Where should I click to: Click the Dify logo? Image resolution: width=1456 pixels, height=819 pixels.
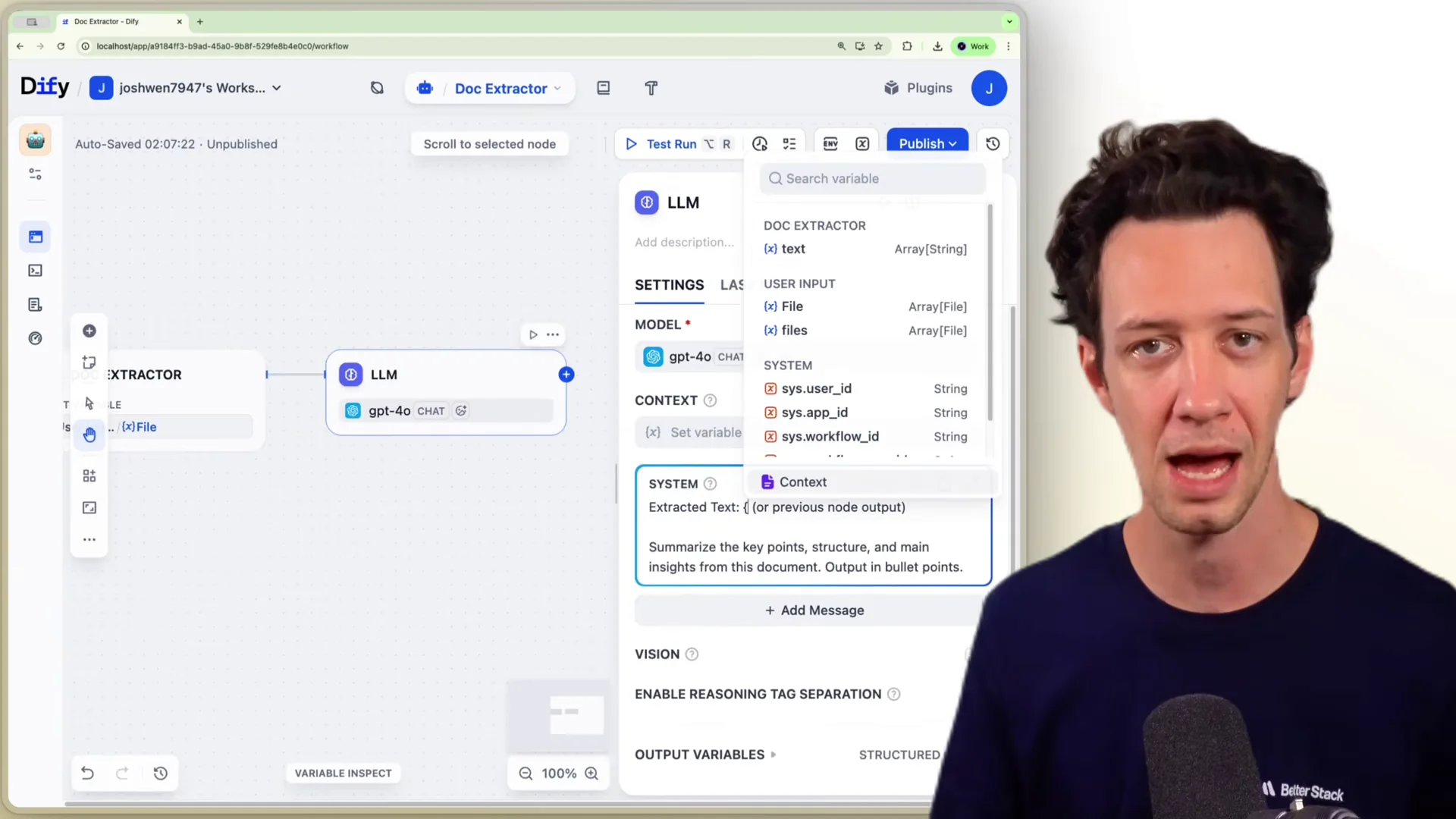click(x=45, y=87)
